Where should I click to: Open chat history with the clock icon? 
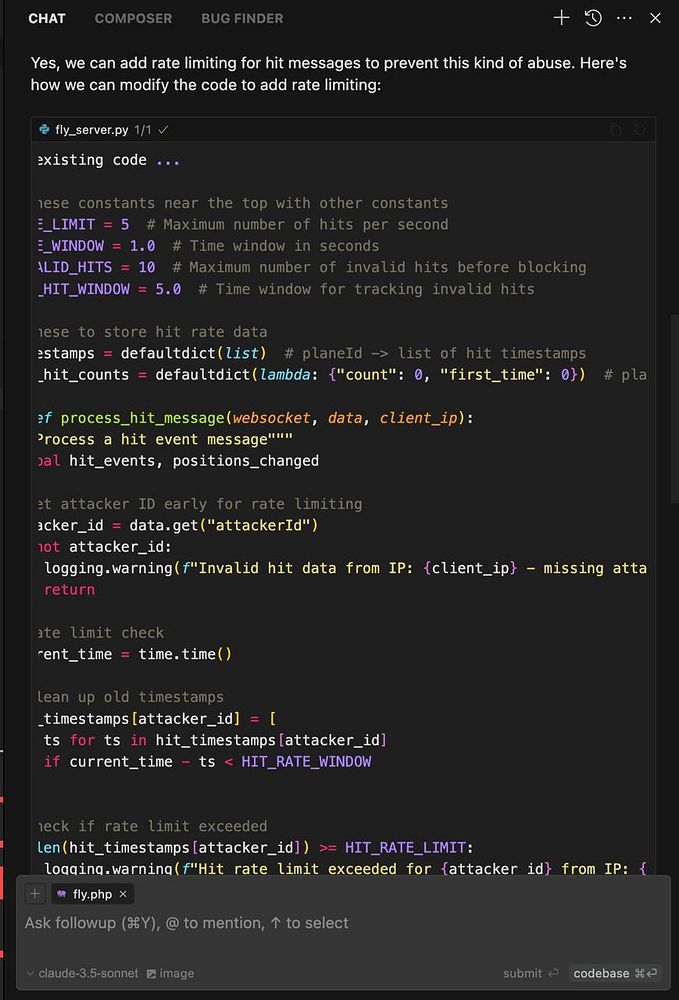(593, 18)
